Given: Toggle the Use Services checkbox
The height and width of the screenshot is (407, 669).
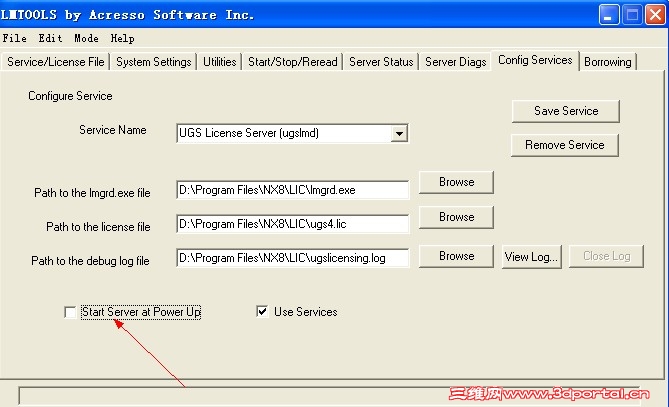Looking at the screenshot, I should 262,311.
